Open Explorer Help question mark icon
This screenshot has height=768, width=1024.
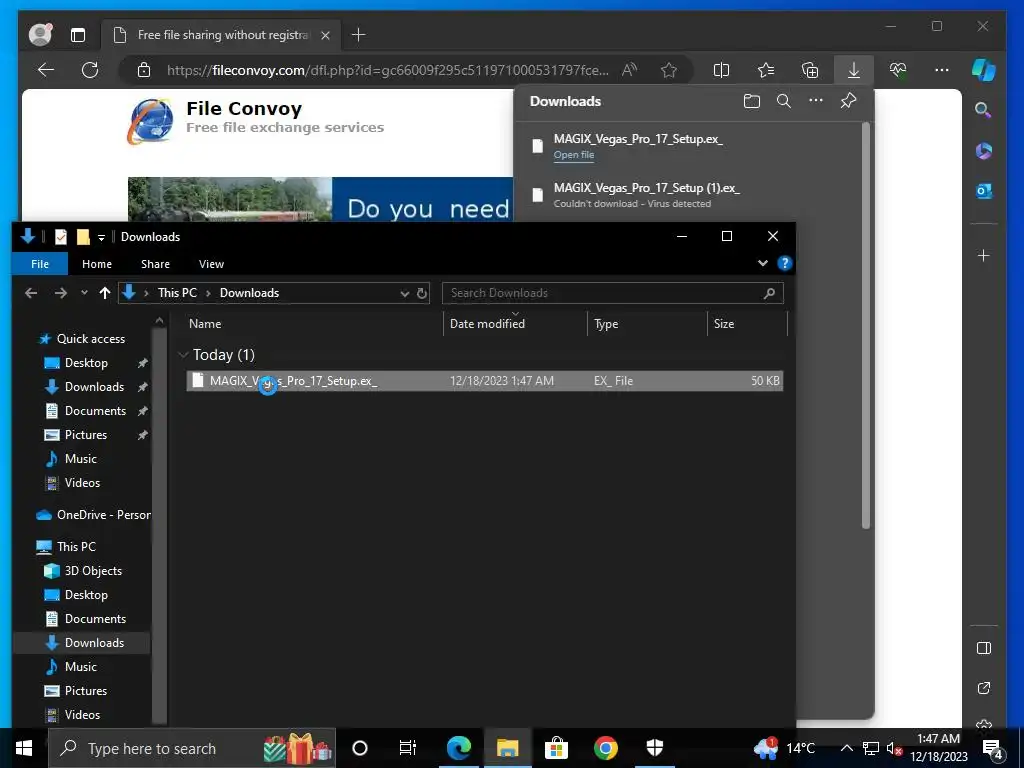point(784,263)
